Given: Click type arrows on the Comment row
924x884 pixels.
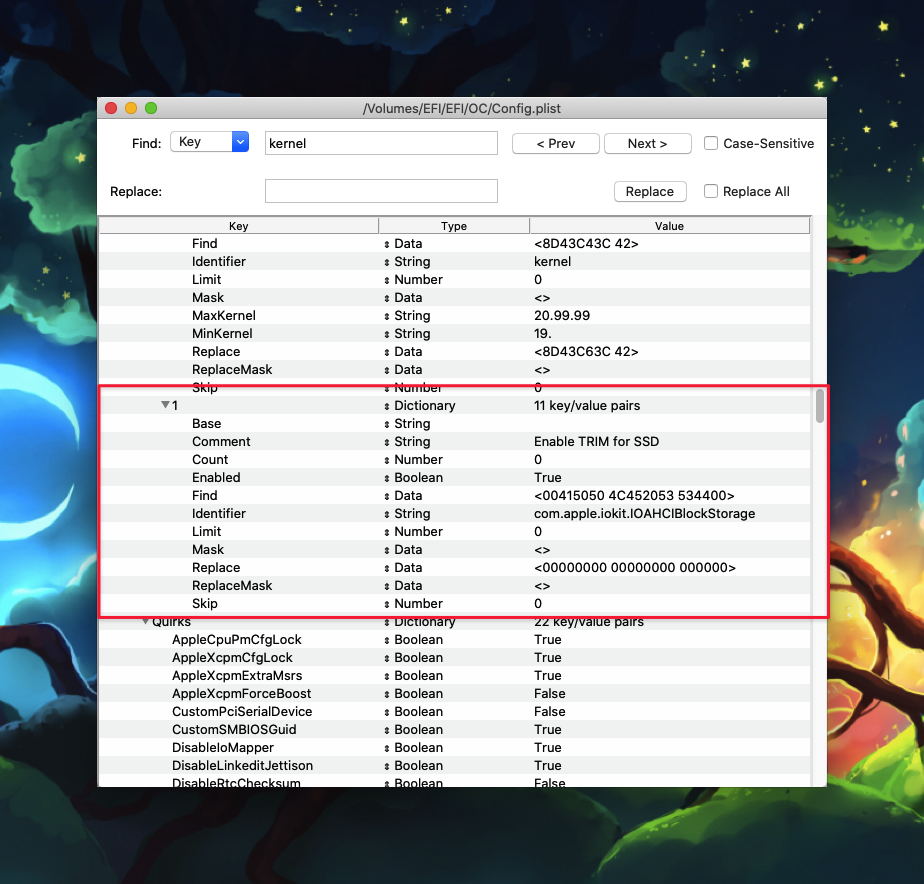Looking at the screenshot, I should 387,442.
